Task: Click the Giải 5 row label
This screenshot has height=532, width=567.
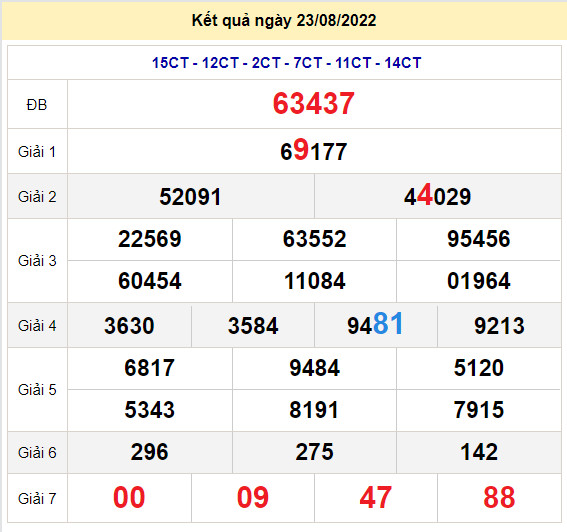Action: coord(37,390)
